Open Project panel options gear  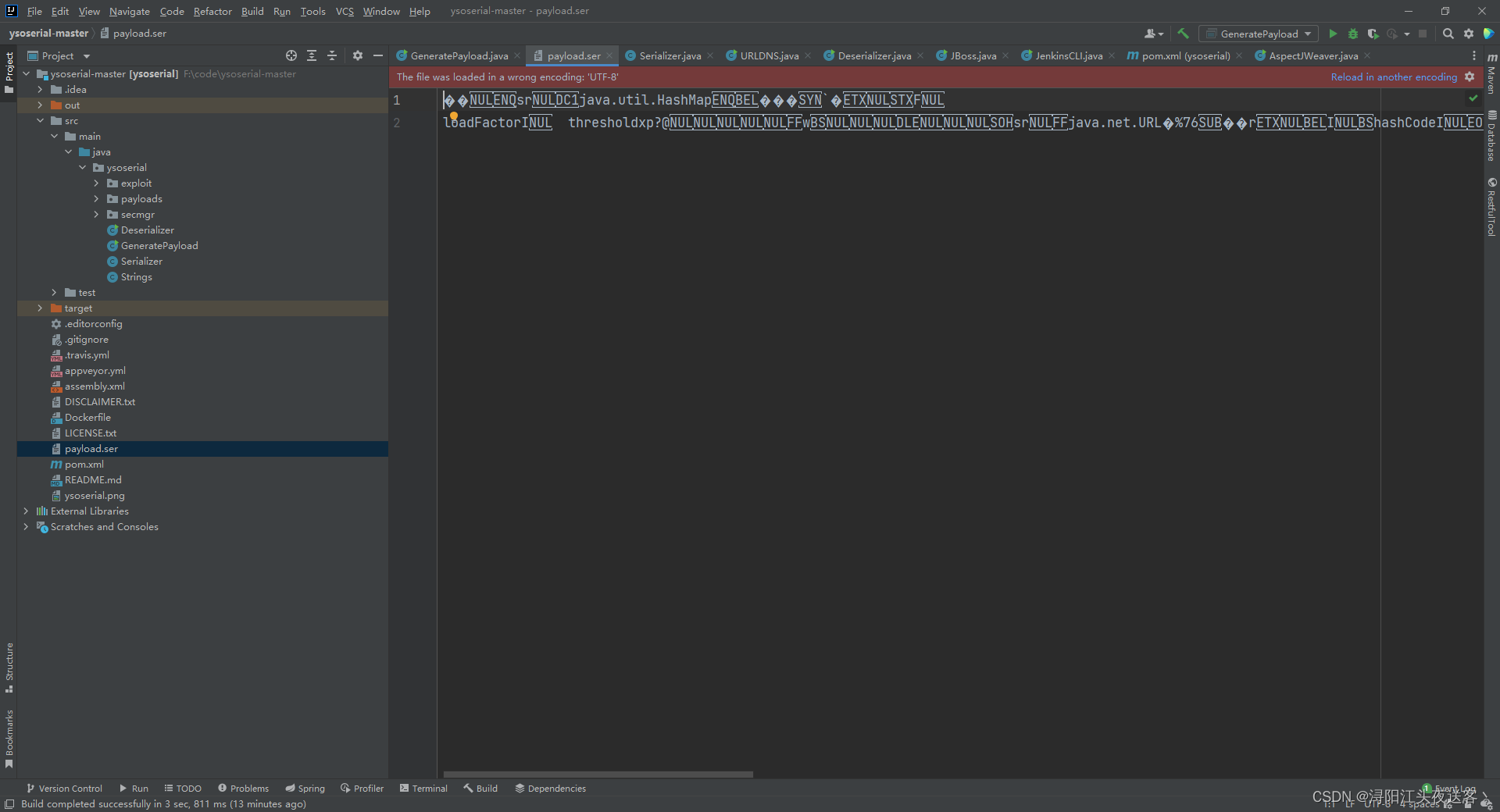pos(358,55)
